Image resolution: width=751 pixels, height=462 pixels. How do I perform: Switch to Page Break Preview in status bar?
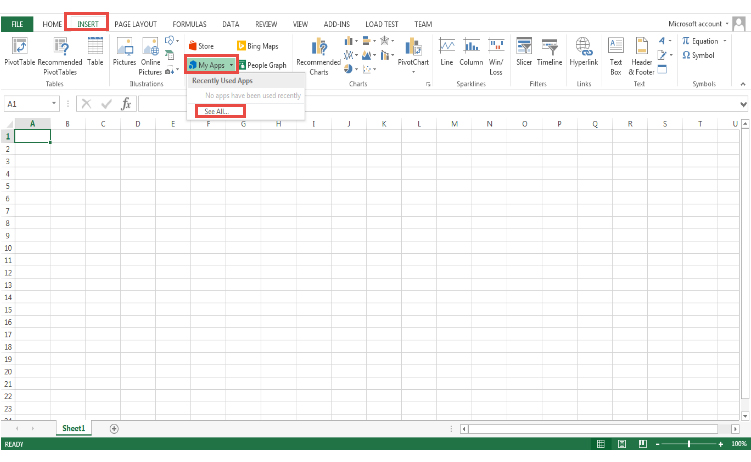[x=643, y=444]
